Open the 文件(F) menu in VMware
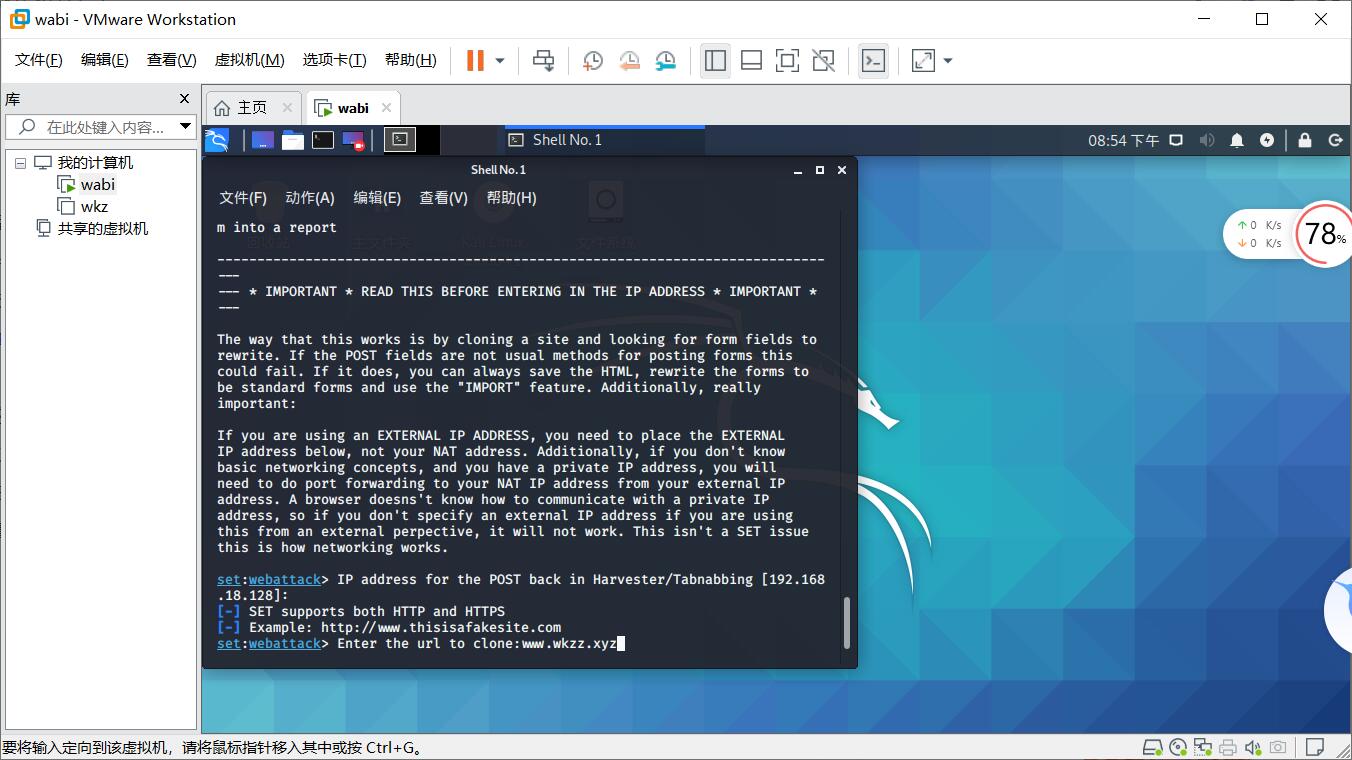This screenshot has width=1352, height=760. [39, 60]
